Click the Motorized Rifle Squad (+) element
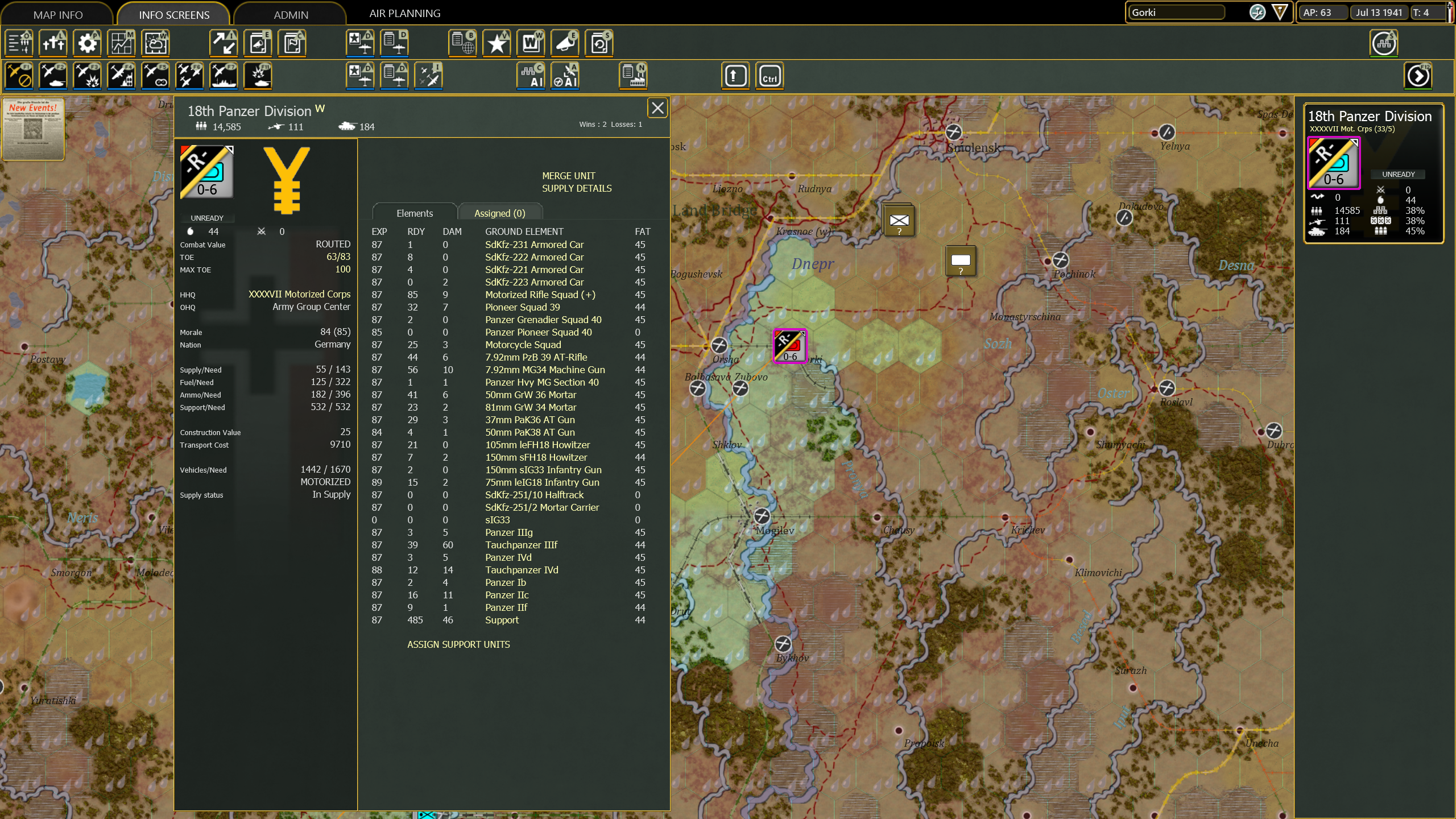This screenshot has width=1456, height=819. point(540,295)
